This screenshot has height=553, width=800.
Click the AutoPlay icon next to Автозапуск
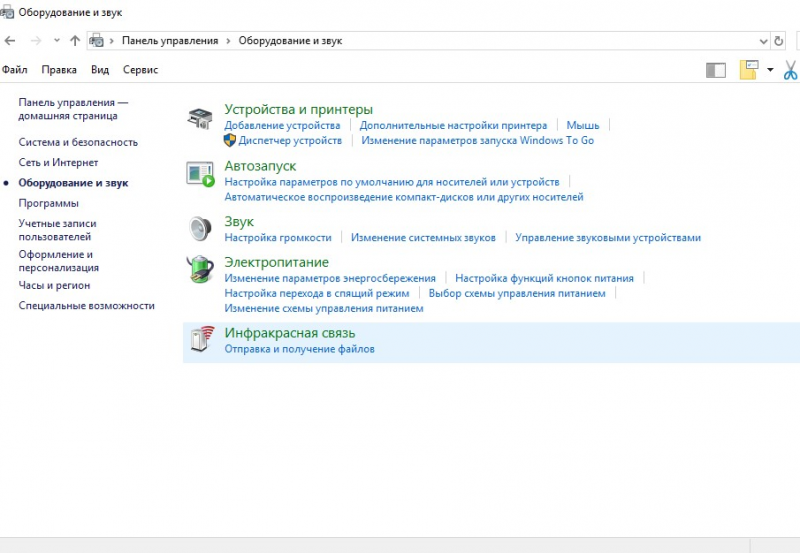pos(200,174)
